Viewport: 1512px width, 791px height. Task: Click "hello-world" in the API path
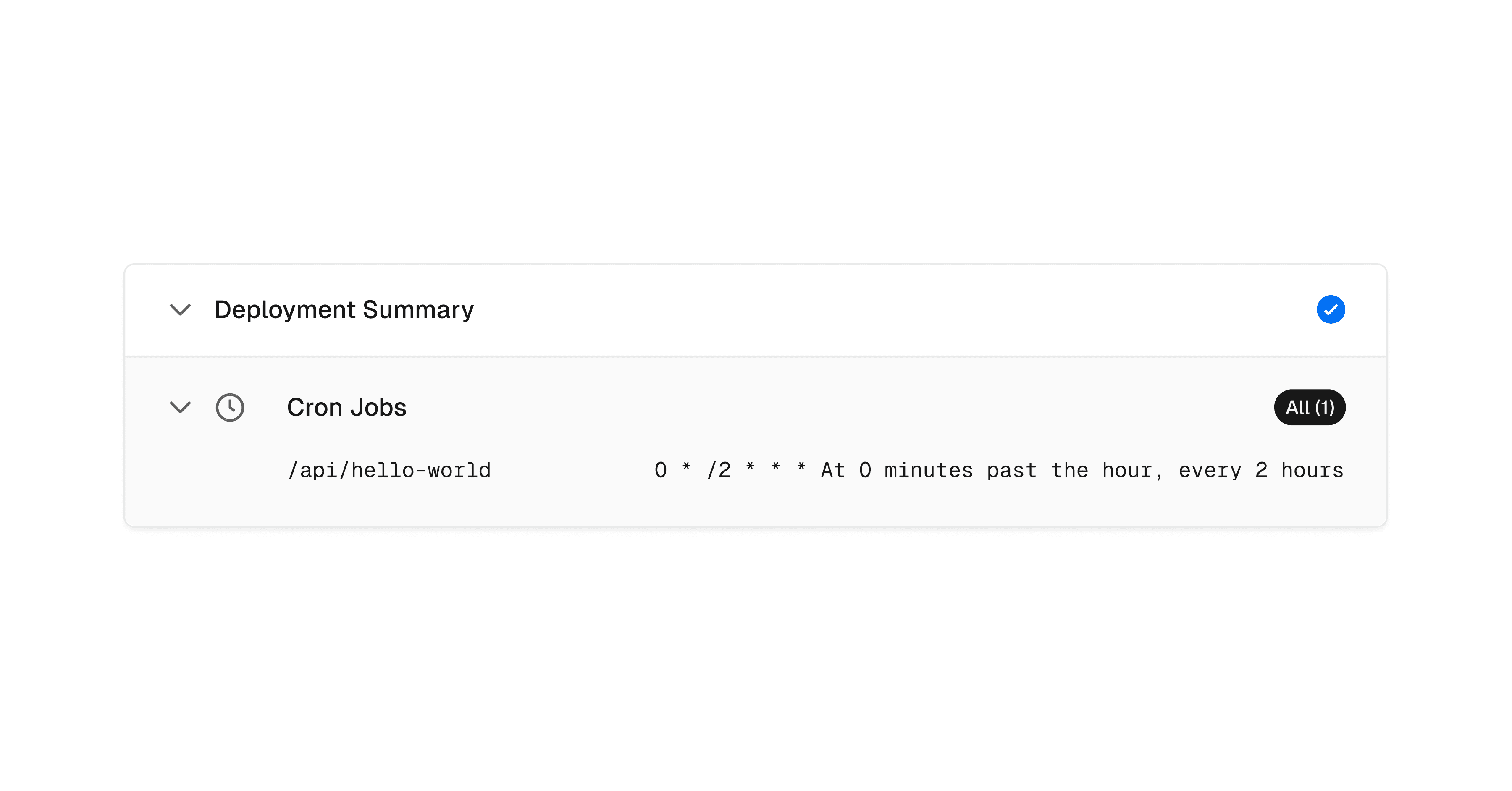click(x=421, y=471)
